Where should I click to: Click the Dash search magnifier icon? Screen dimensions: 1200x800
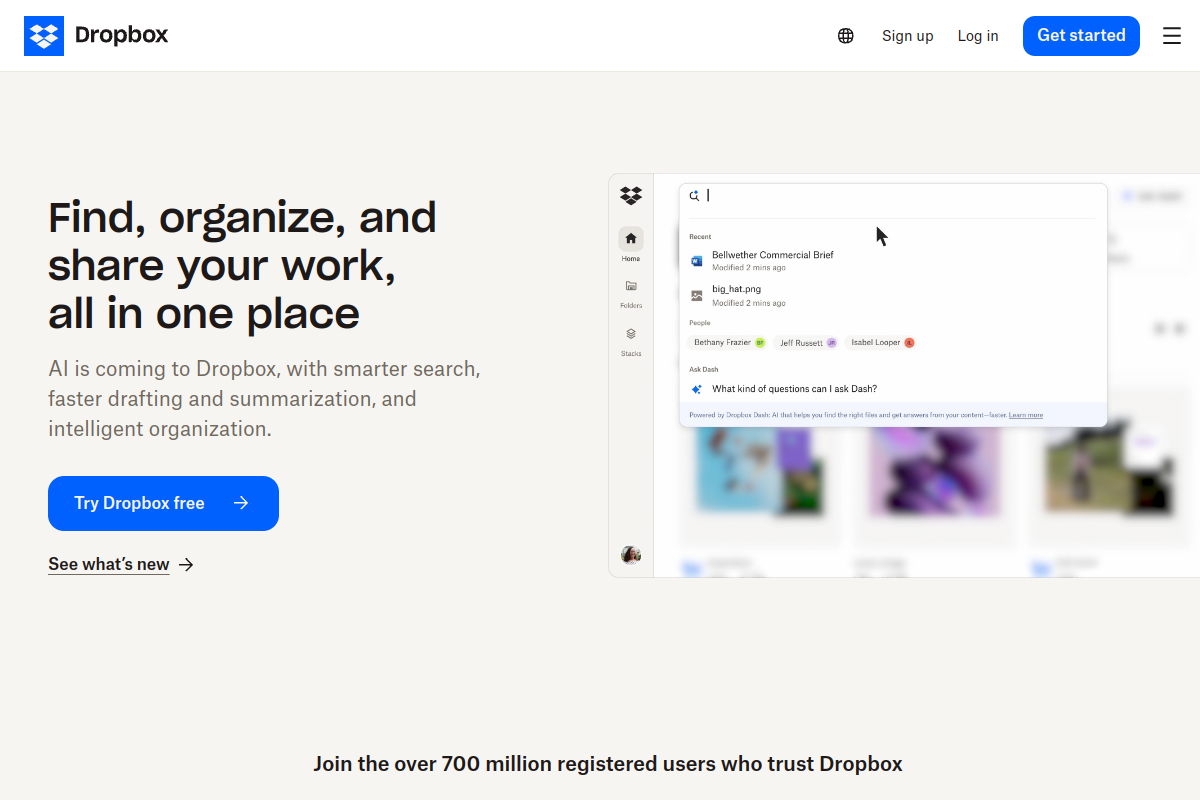(x=695, y=196)
